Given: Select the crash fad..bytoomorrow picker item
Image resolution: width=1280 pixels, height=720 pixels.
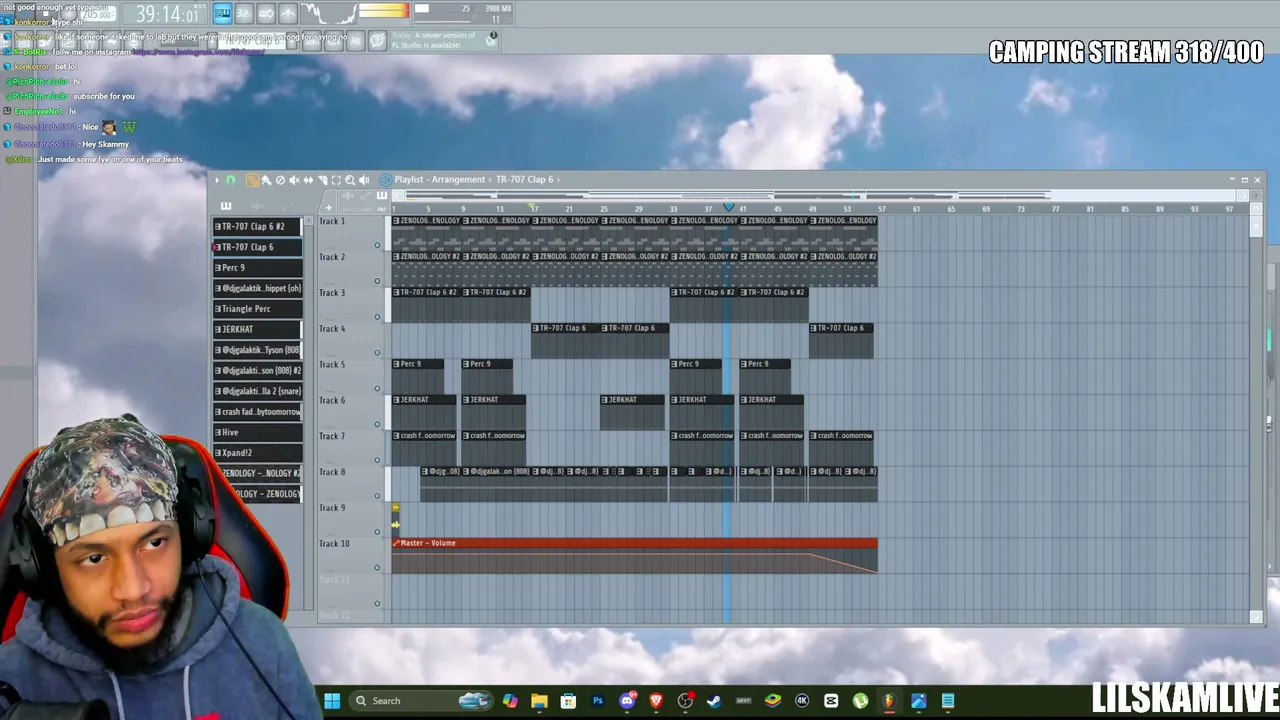Looking at the screenshot, I should pos(257,412).
